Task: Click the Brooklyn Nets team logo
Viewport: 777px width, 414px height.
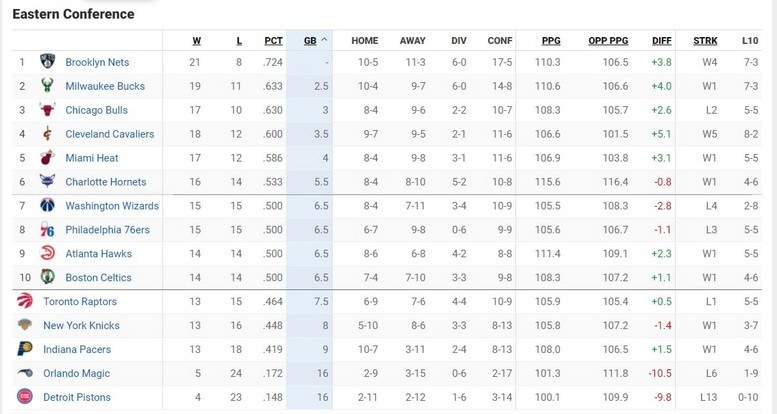Action: click(47, 62)
